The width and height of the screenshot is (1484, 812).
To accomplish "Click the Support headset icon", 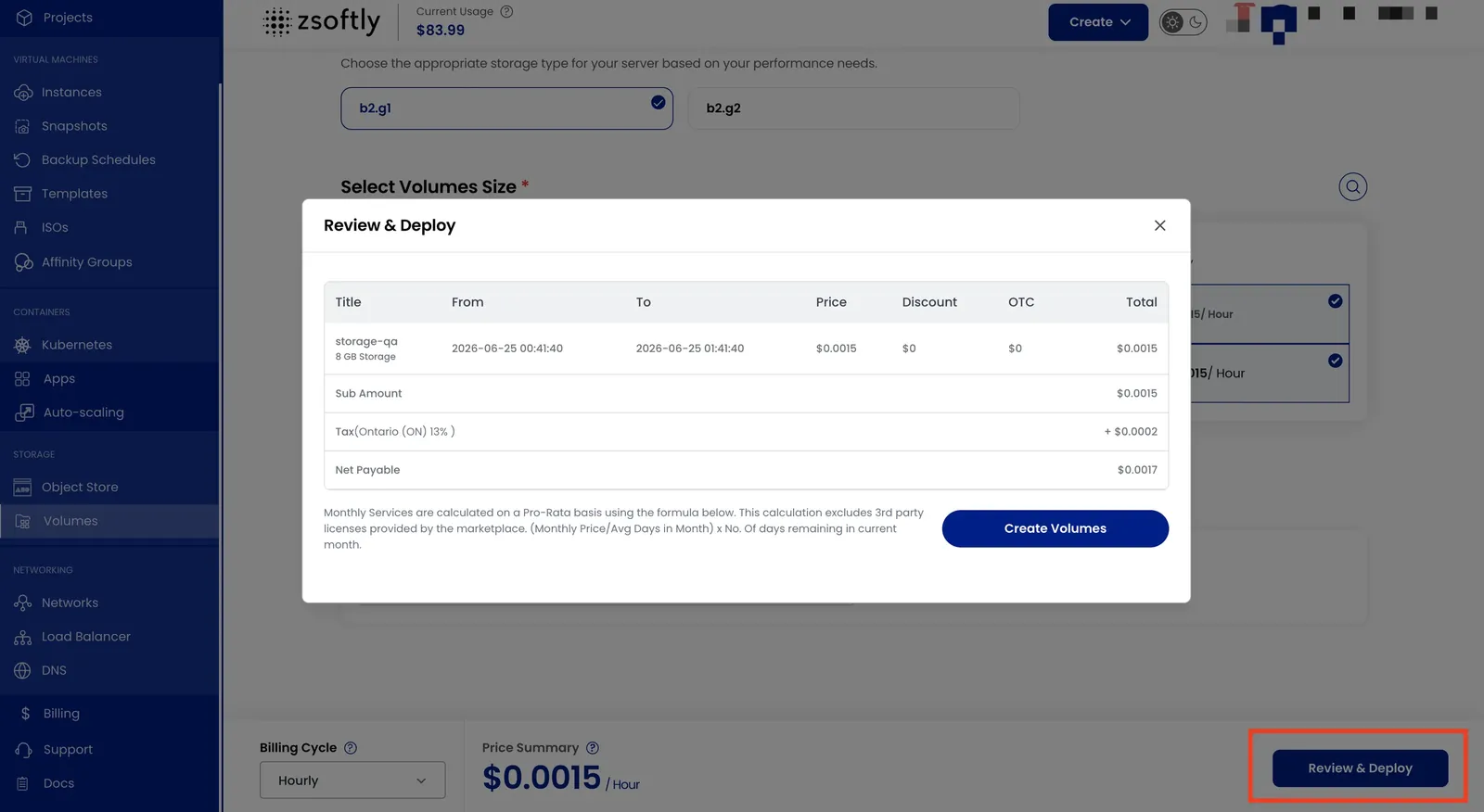I will [24, 750].
